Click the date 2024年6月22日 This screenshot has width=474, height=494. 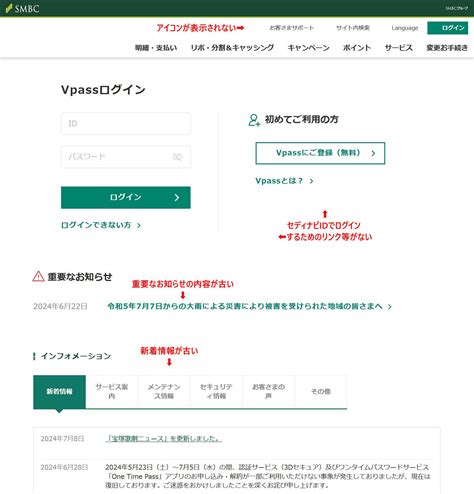[60, 306]
